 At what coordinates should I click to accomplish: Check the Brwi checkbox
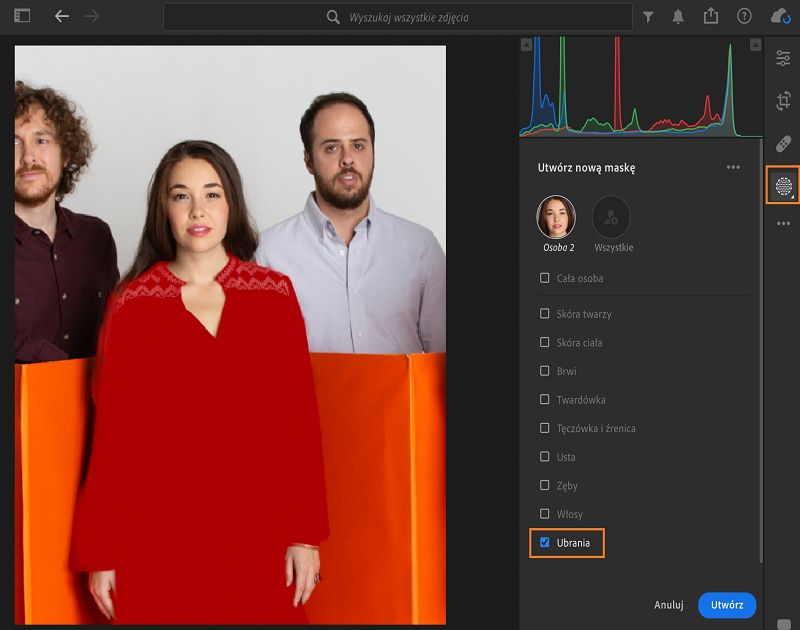(545, 370)
